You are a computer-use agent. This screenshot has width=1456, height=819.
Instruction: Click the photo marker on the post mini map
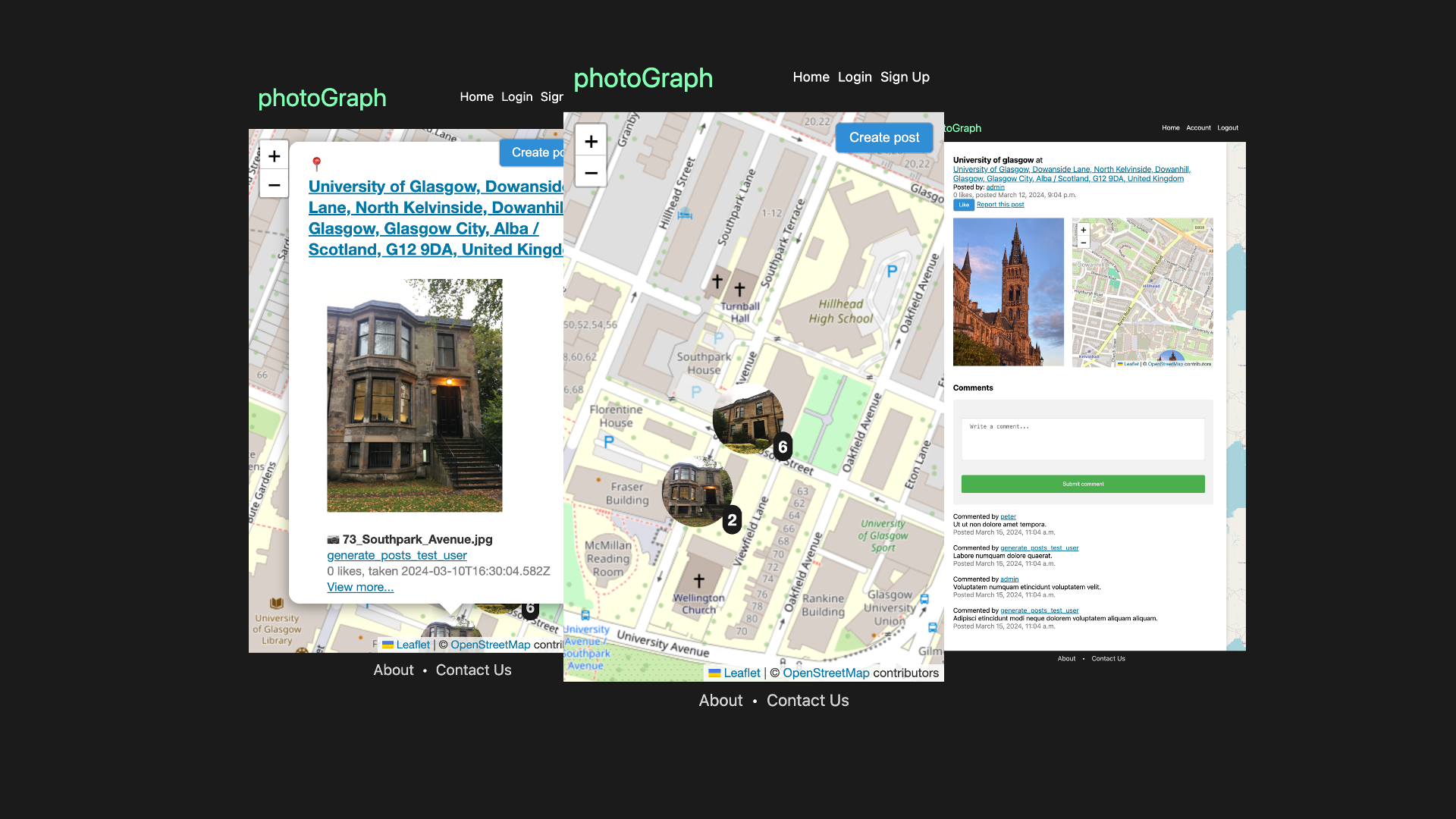pyautogui.click(x=1172, y=356)
